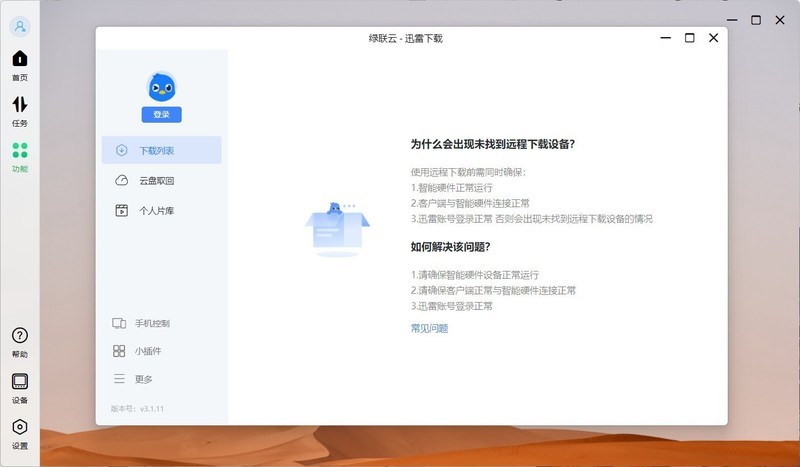Click the empty box illustration
This screenshot has height=467, width=800.
(x=337, y=229)
